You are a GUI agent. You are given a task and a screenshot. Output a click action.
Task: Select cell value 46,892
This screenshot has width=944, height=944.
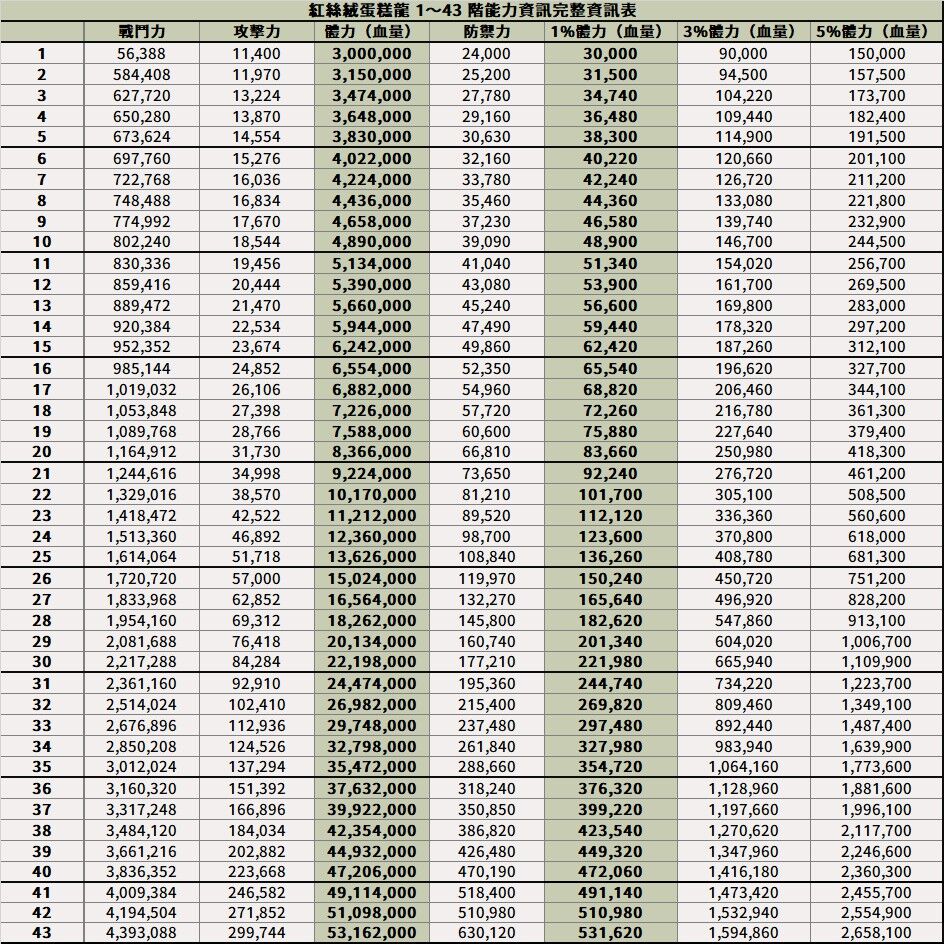(256, 537)
